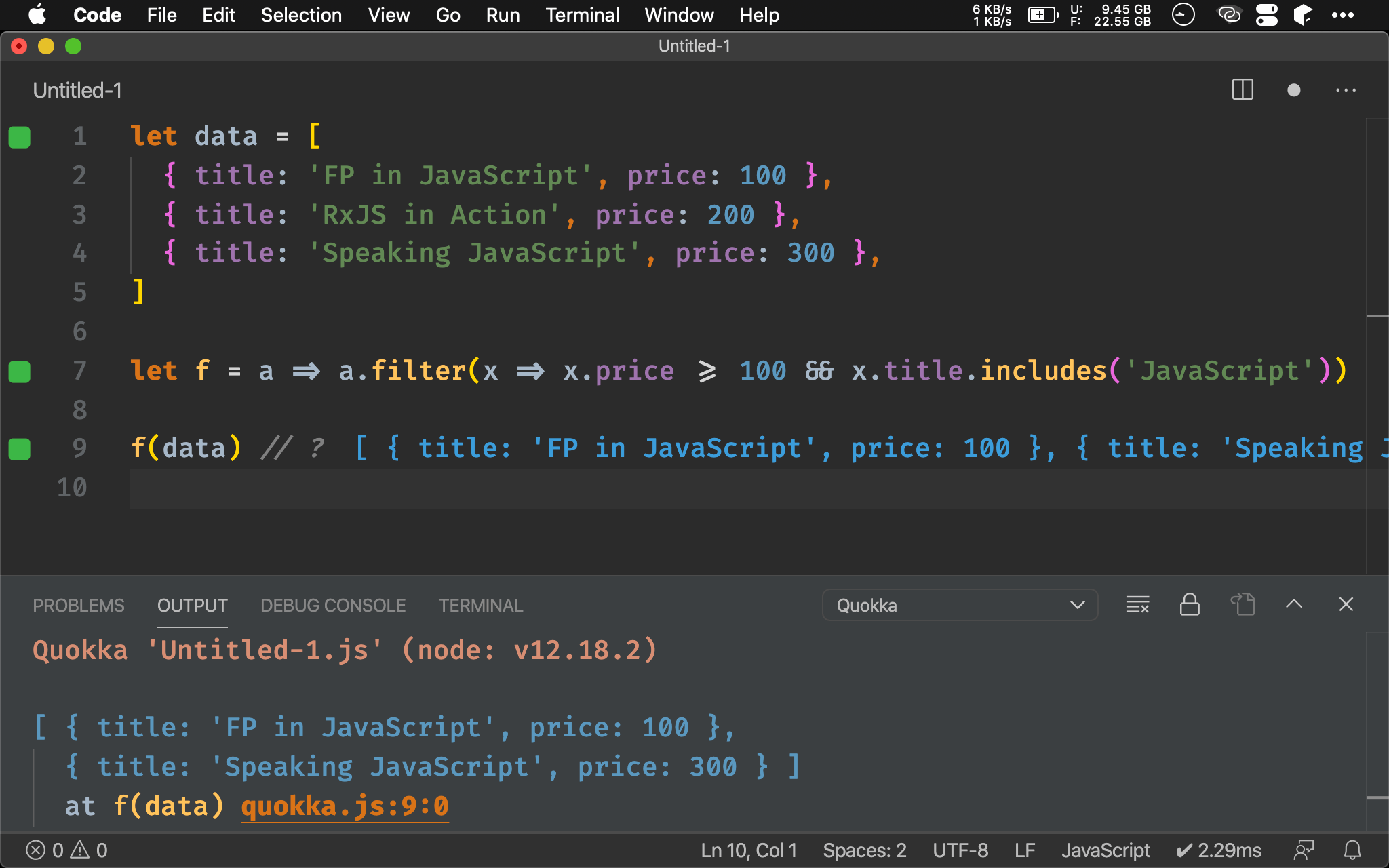1389x868 pixels.
Task: Close the bottom panel
Action: click(x=1346, y=604)
